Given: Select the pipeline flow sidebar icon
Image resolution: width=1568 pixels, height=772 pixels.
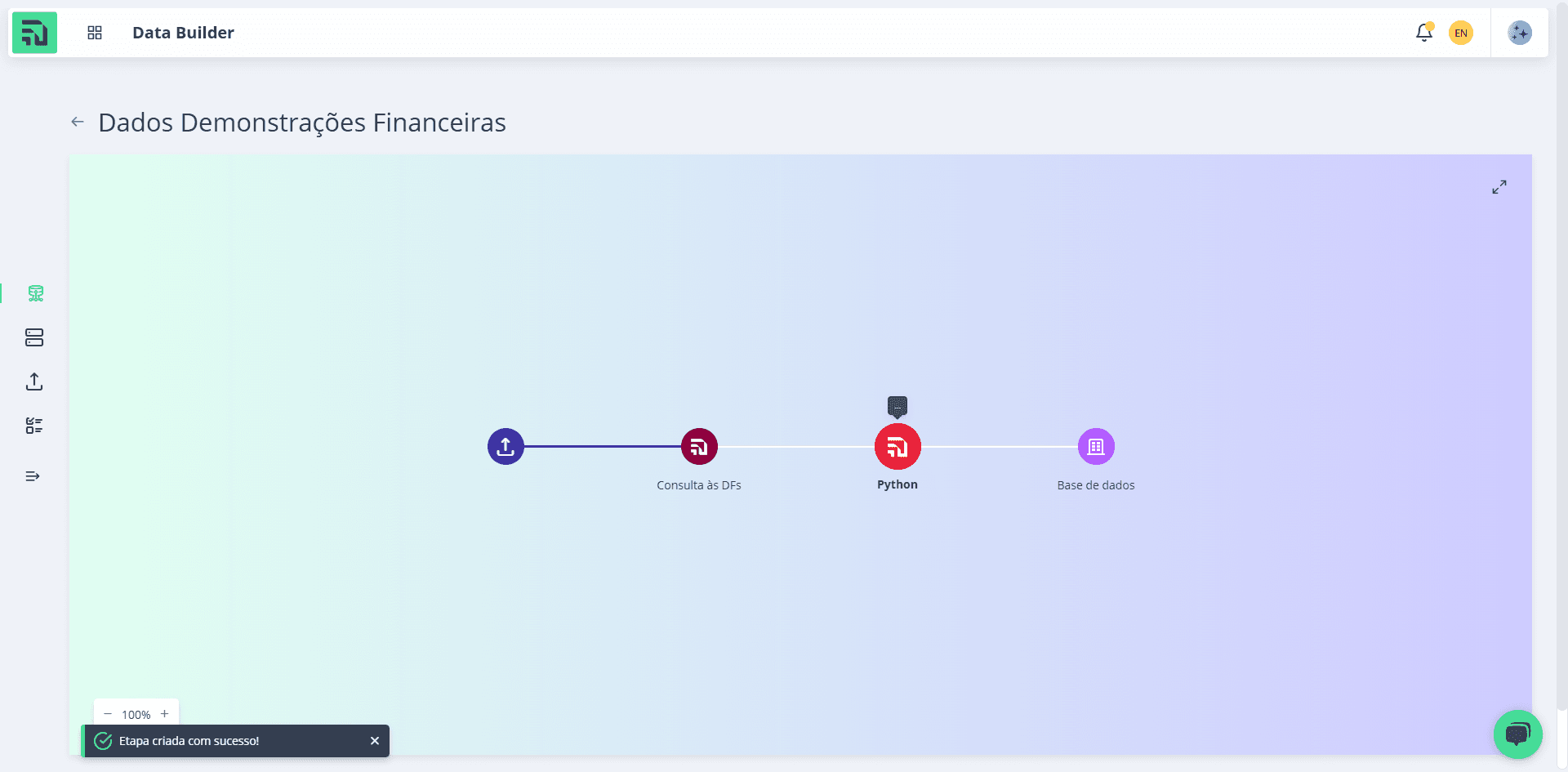Looking at the screenshot, I should (x=35, y=293).
